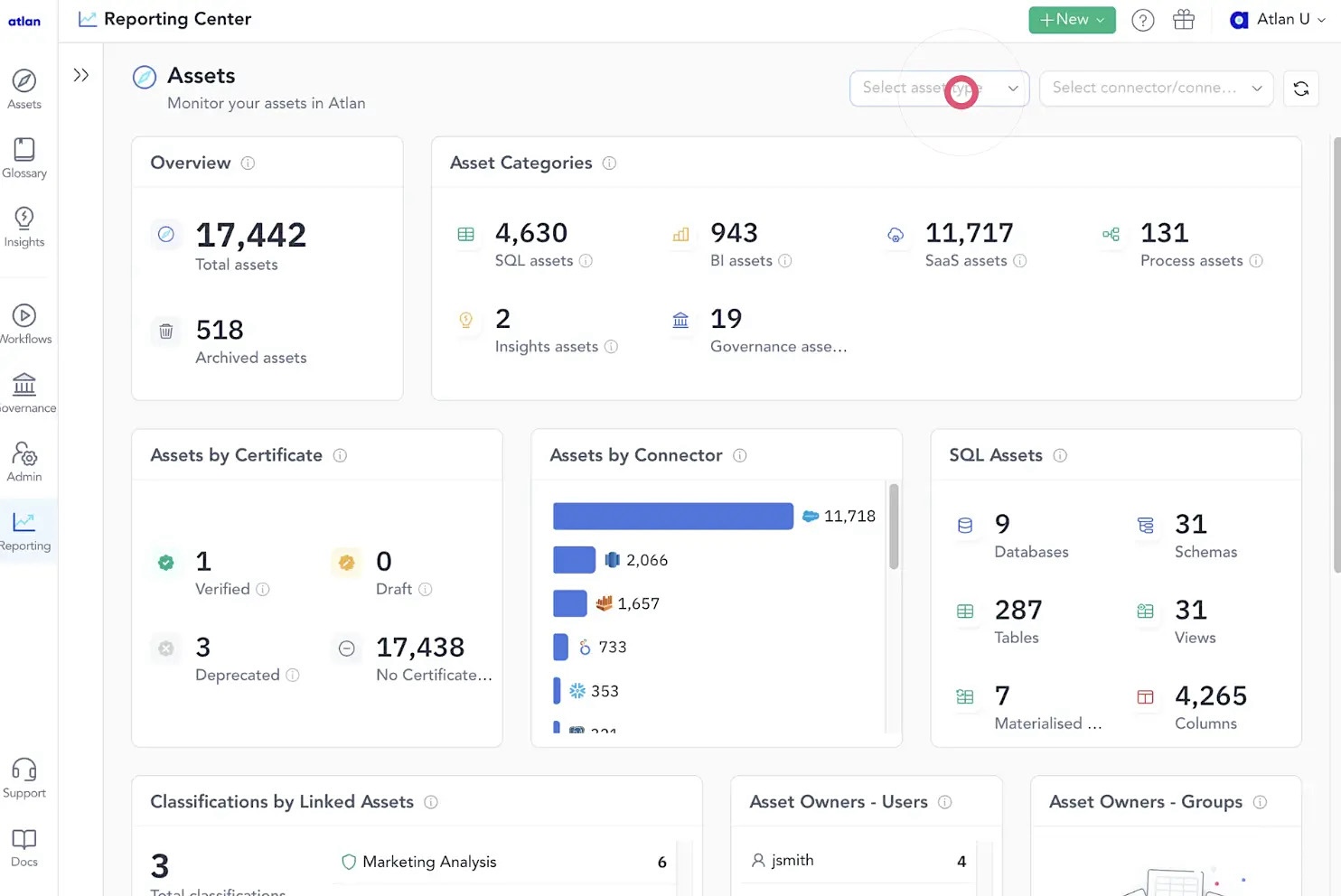Open the Select asset type dropdown

click(x=939, y=88)
